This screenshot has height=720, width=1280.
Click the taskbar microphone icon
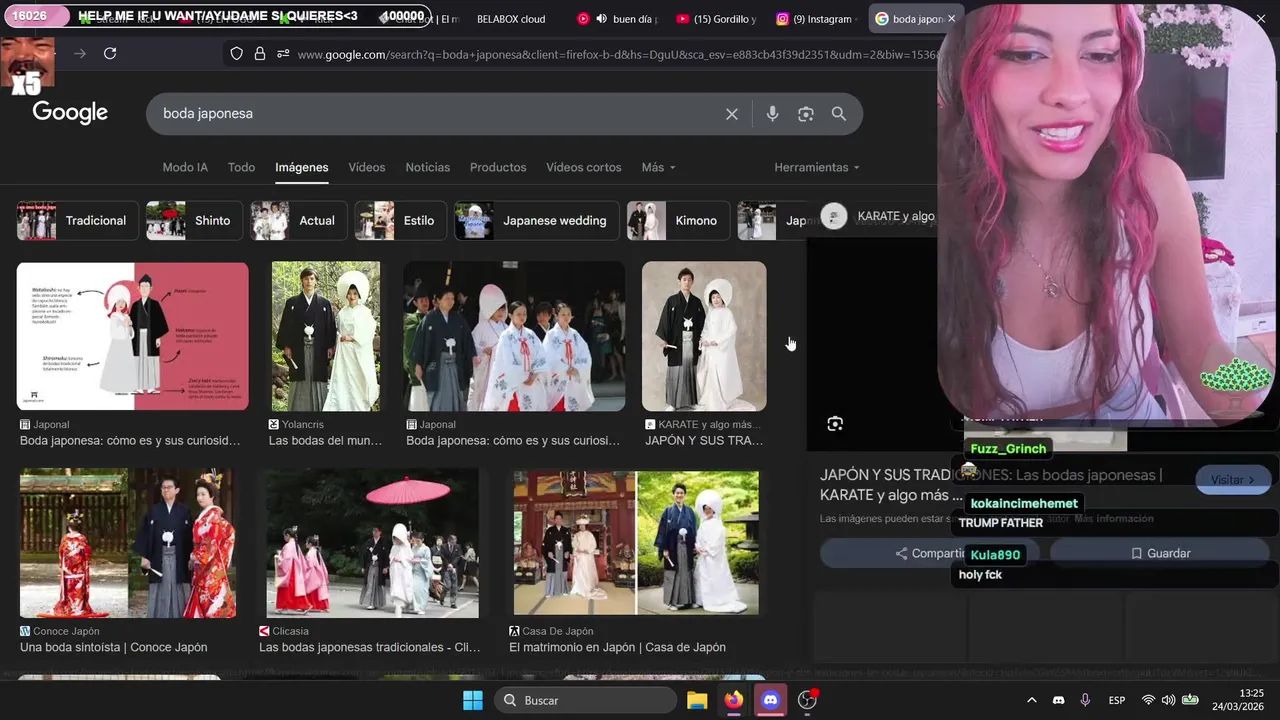pos(1085,700)
